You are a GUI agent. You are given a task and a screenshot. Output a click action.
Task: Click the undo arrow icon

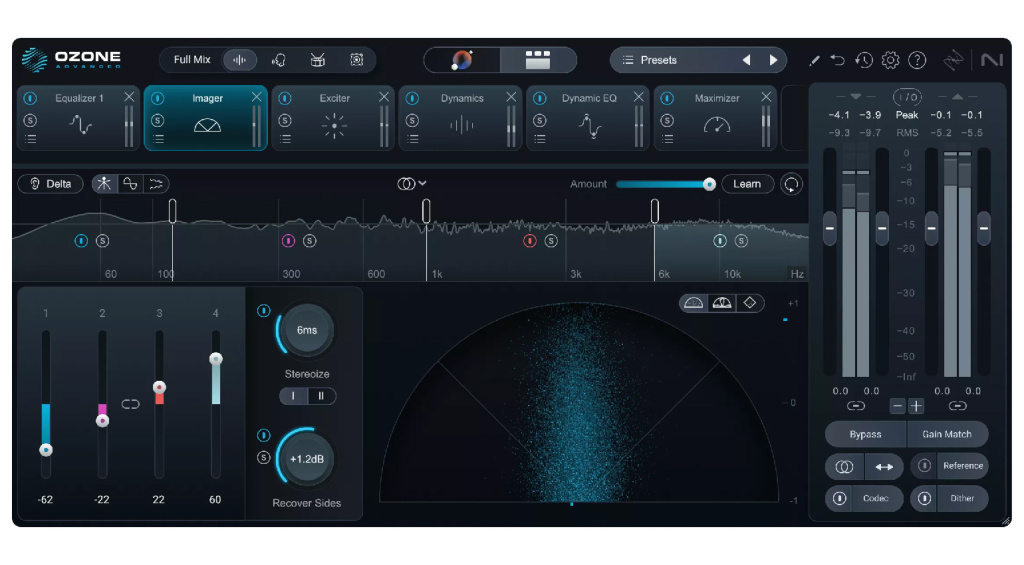(837, 61)
